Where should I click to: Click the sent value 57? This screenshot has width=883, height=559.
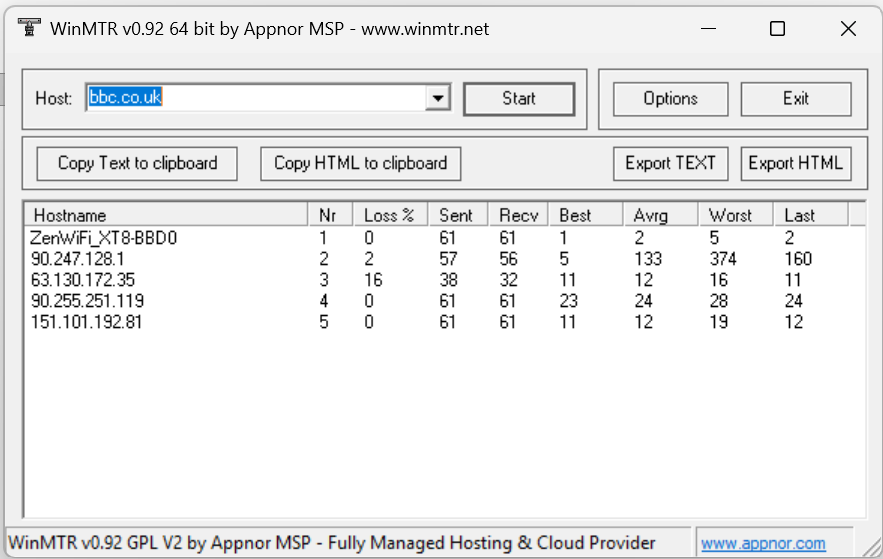click(448, 259)
